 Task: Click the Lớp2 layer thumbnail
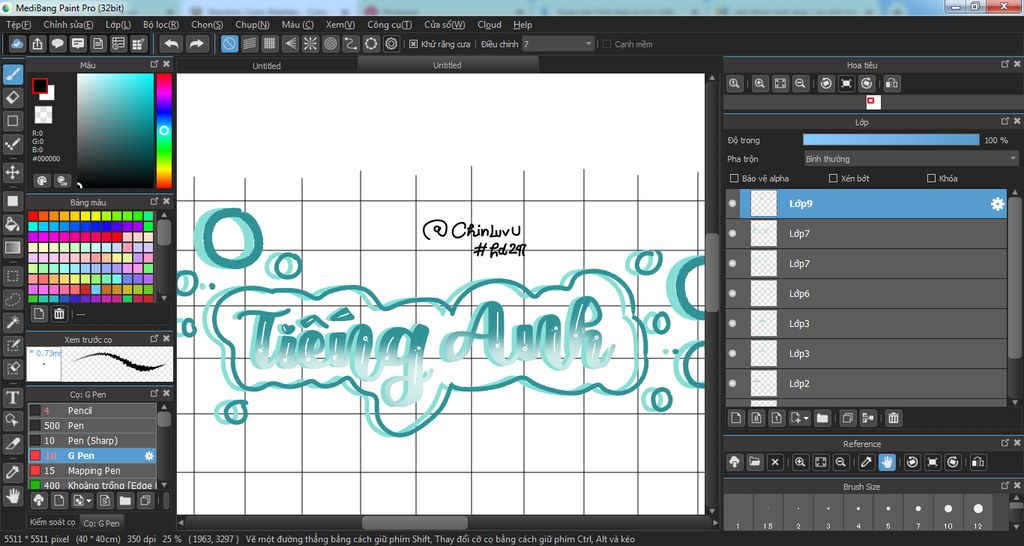[x=763, y=383]
